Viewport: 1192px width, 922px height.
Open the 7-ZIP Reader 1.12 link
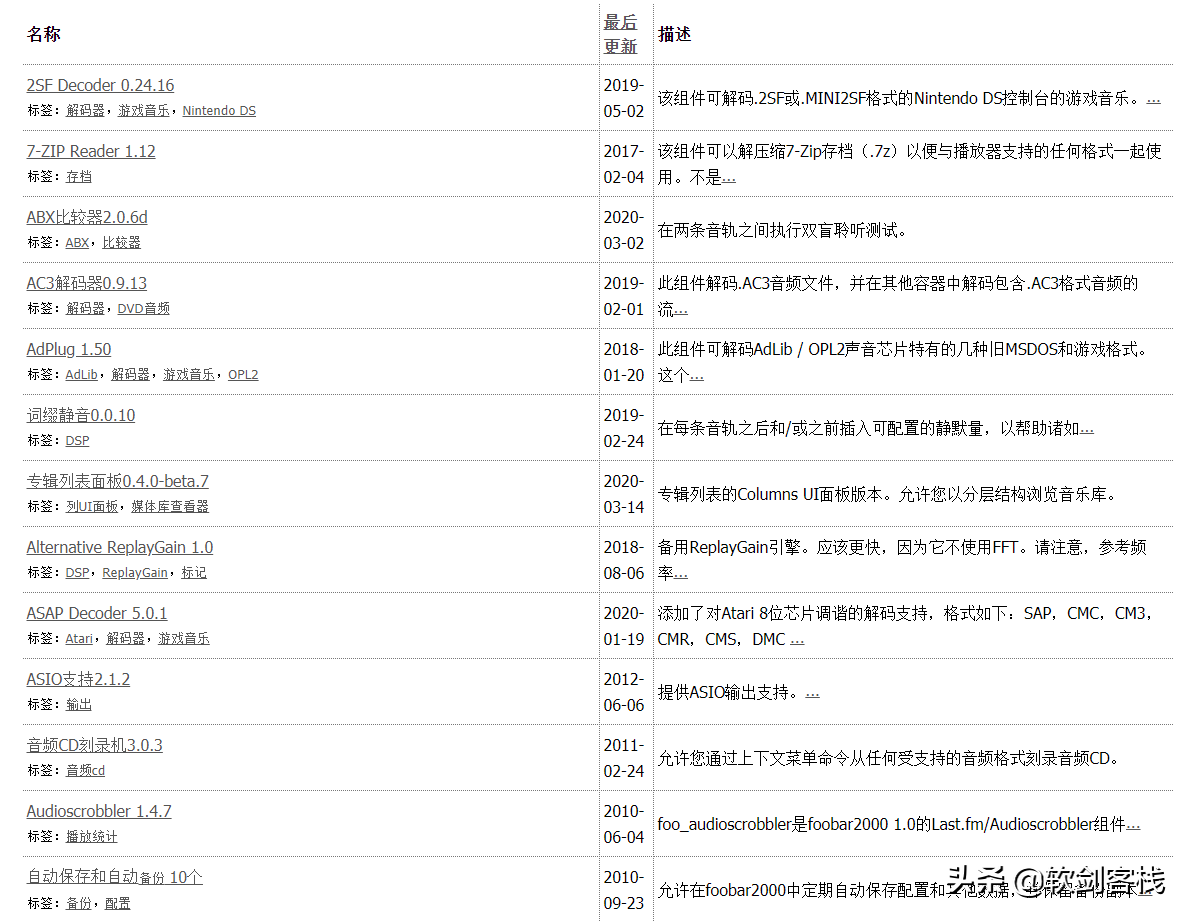click(x=91, y=151)
